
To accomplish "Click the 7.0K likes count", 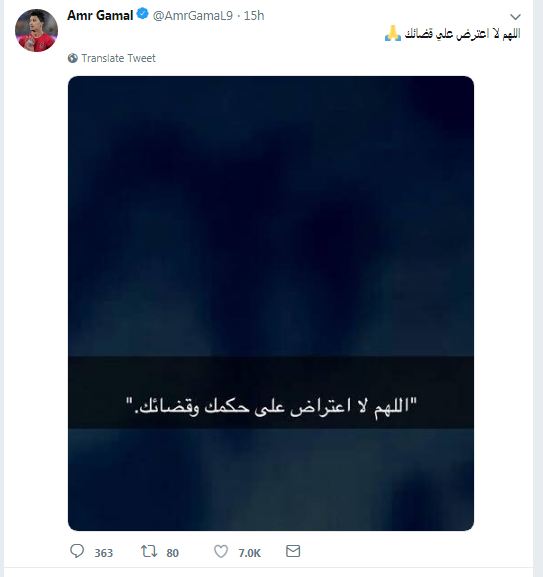I will [249, 553].
